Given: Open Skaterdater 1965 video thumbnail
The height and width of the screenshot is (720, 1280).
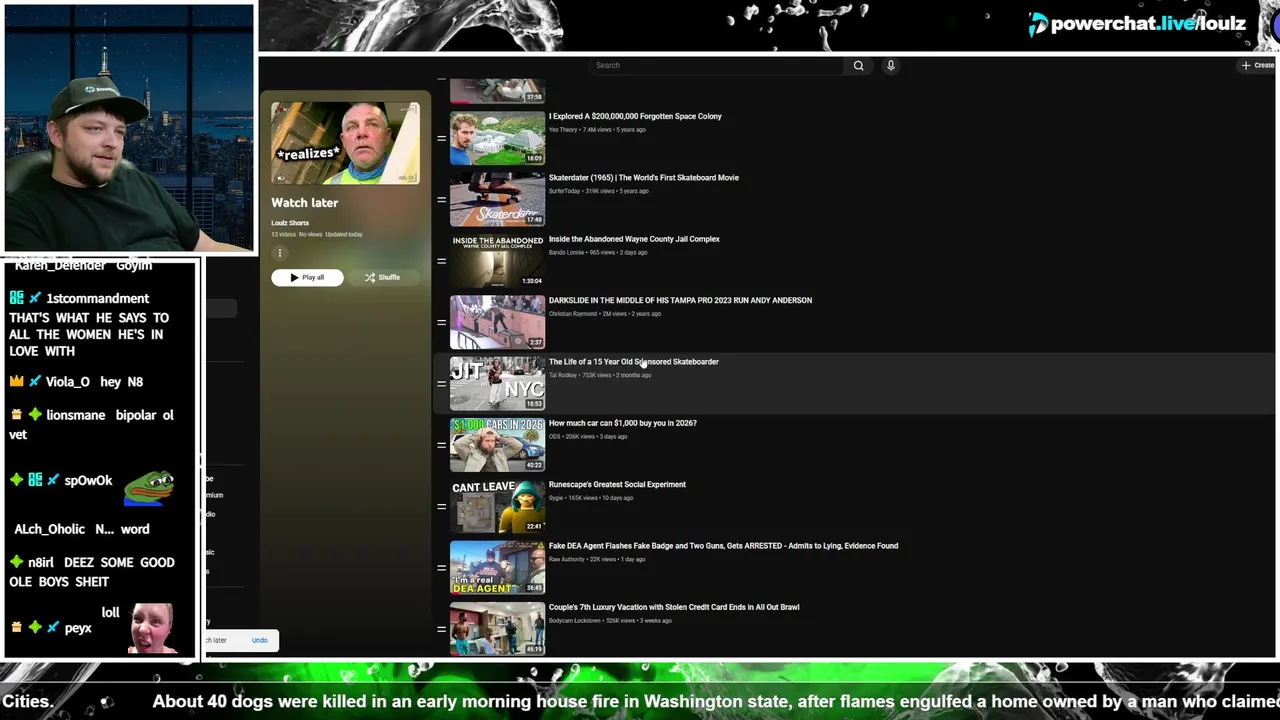Looking at the screenshot, I should click(x=497, y=199).
